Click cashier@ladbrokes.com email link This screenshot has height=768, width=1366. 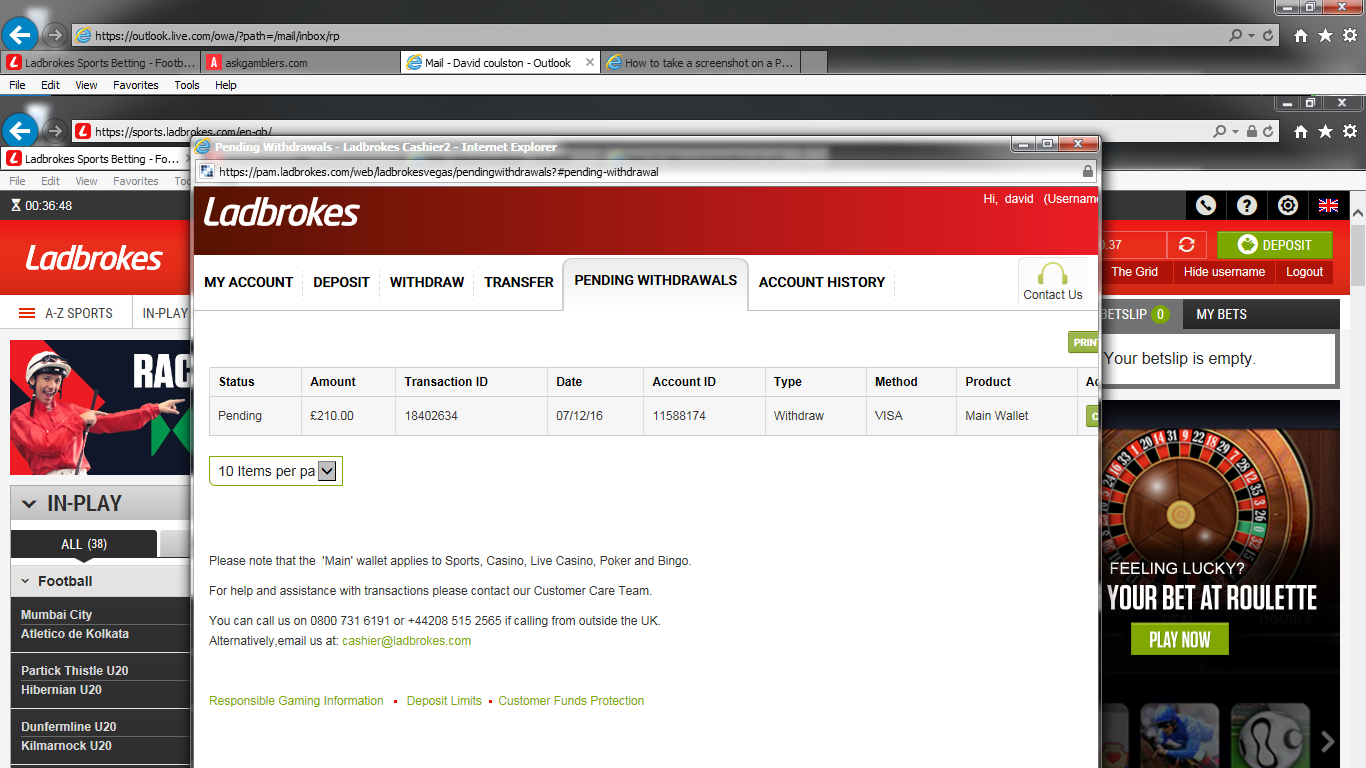[x=406, y=641]
